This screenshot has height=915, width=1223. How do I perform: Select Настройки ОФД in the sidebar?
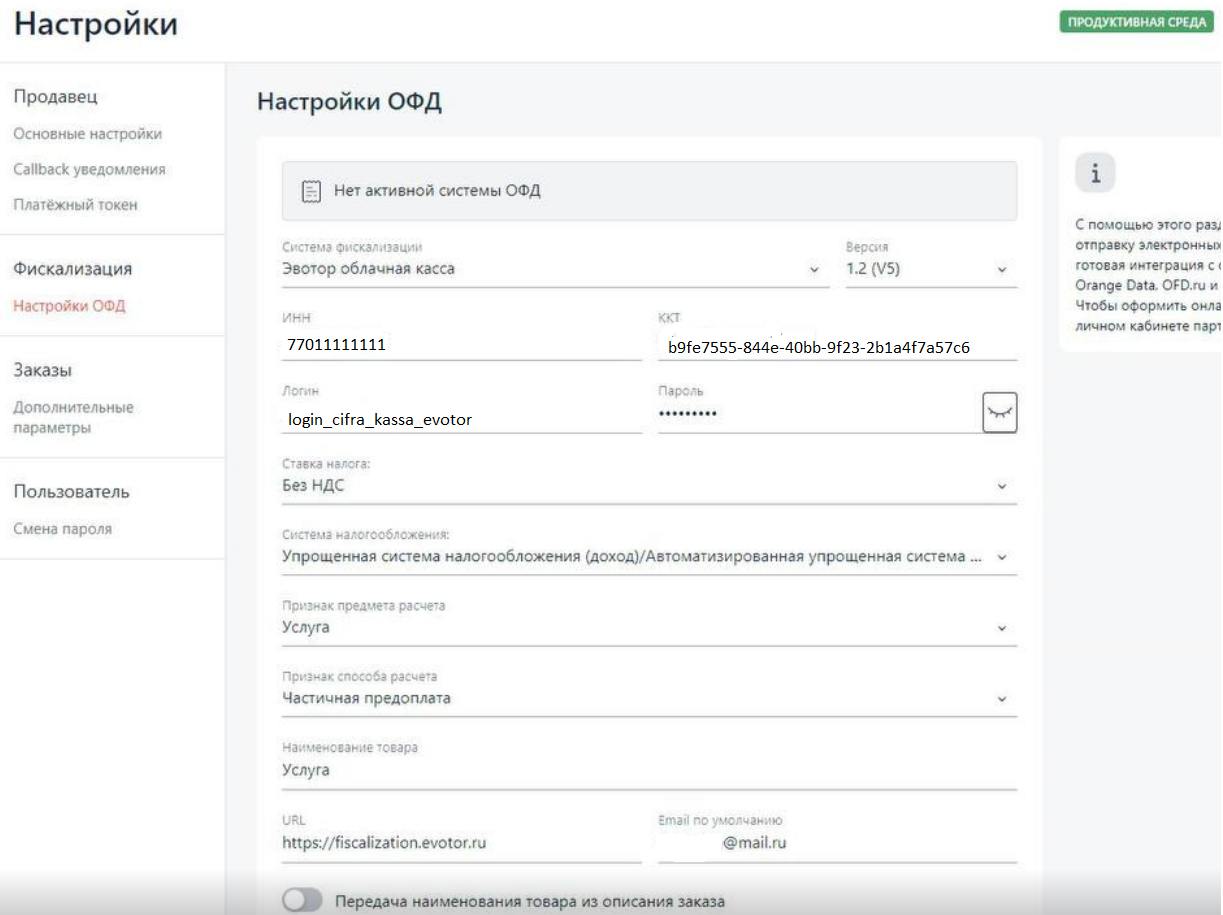pyautogui.click(x=69, y=306)
